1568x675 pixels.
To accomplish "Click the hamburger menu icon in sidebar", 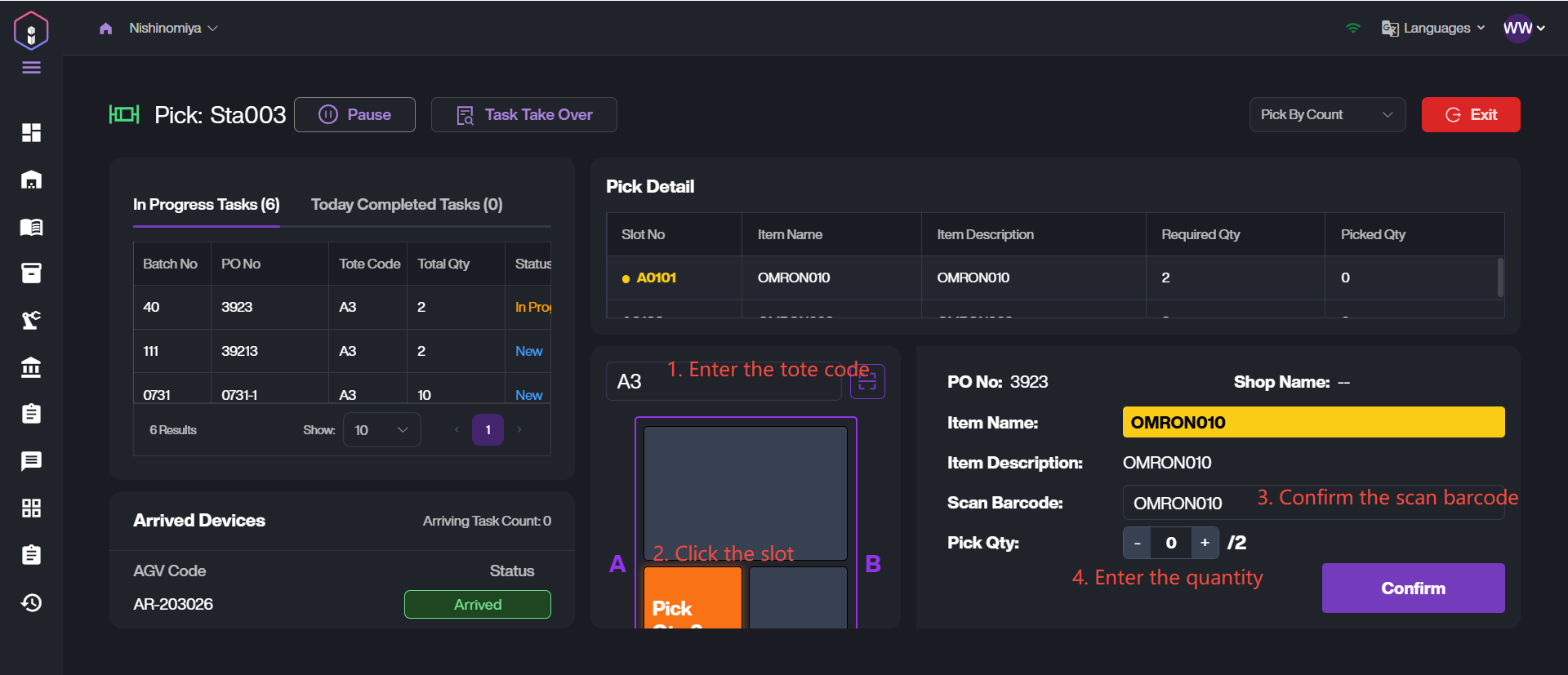I will click(x=31, y=68).
